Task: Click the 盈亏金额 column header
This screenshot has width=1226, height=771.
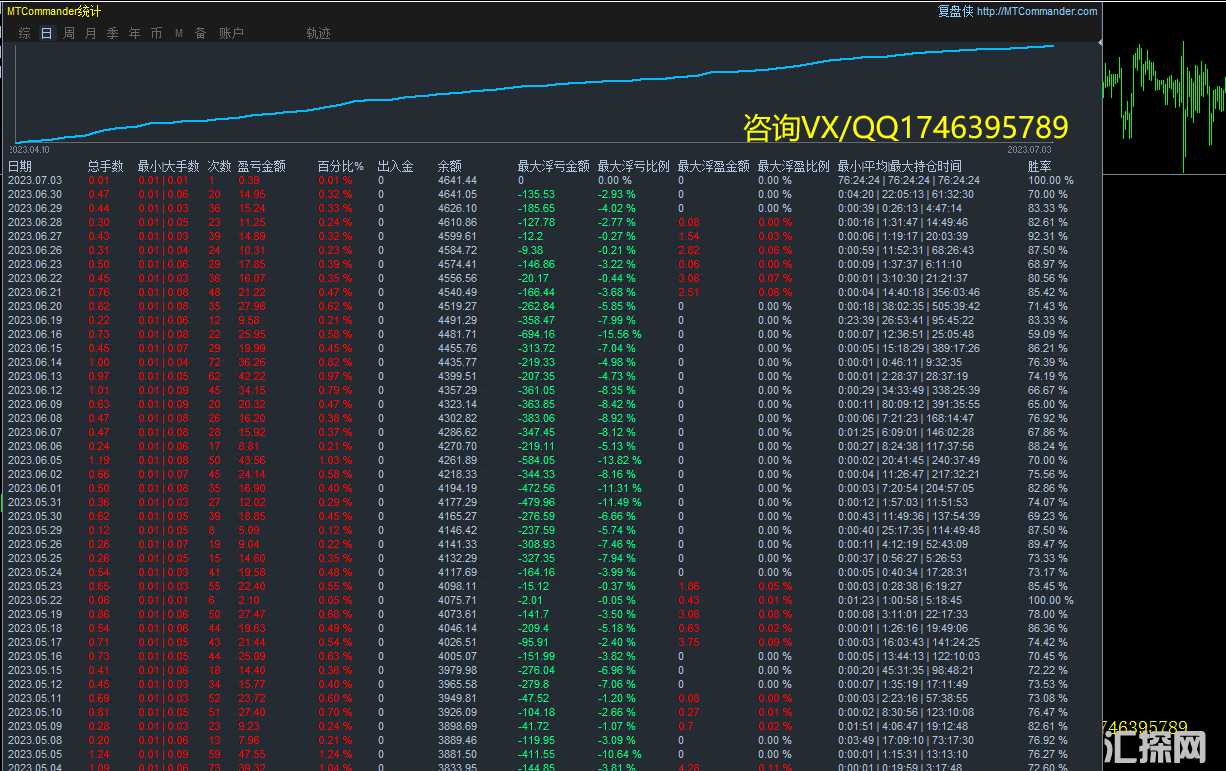Action: coord(261,166)
